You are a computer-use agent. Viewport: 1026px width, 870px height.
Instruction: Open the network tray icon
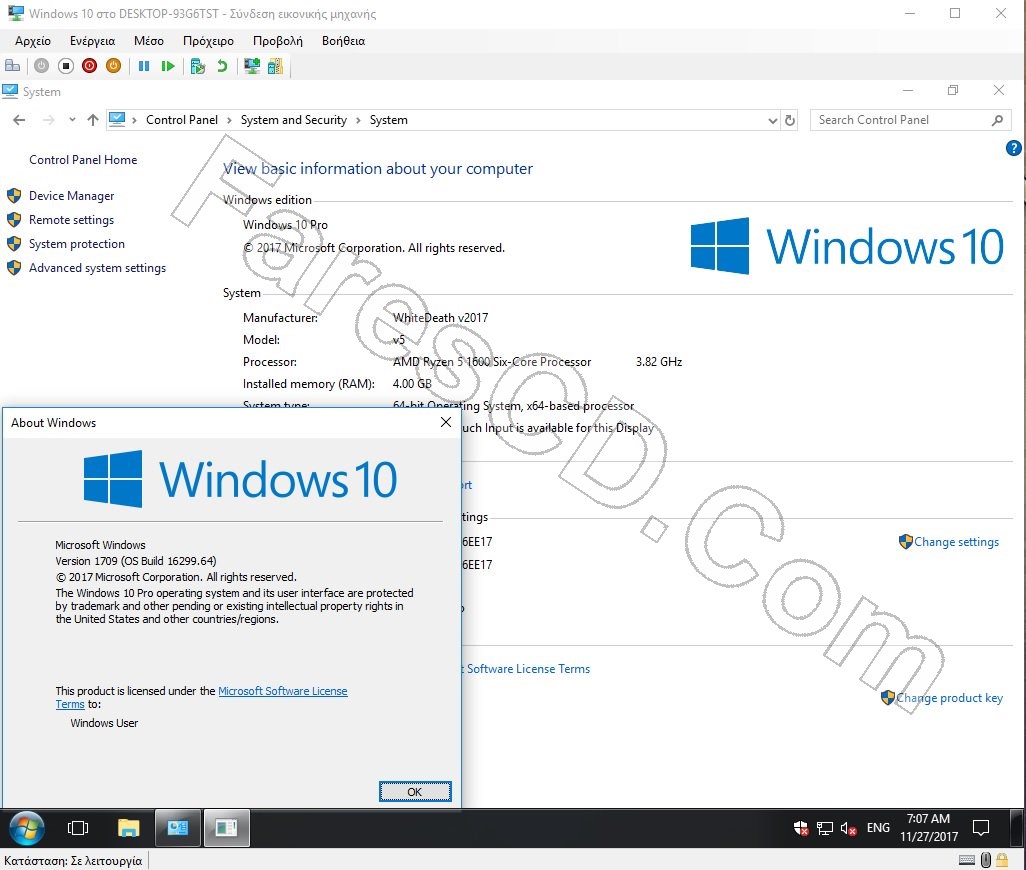pyautogui.click(x=824, y=828)
